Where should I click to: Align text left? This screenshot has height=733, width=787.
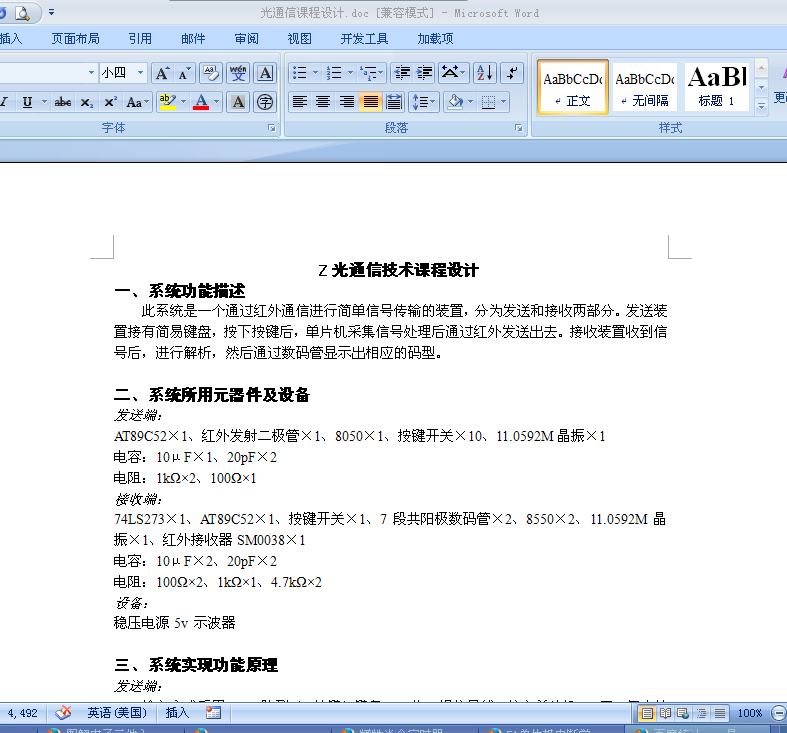(x=300, y=102)
